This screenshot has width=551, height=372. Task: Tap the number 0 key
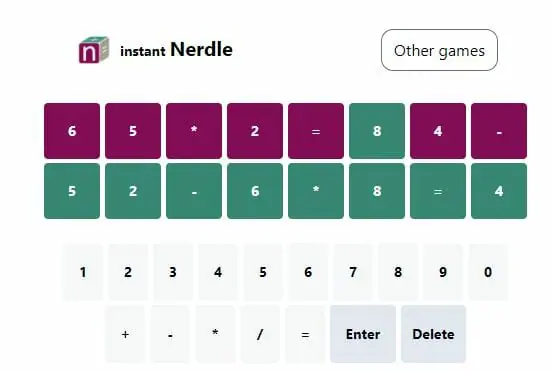[488, 272]
